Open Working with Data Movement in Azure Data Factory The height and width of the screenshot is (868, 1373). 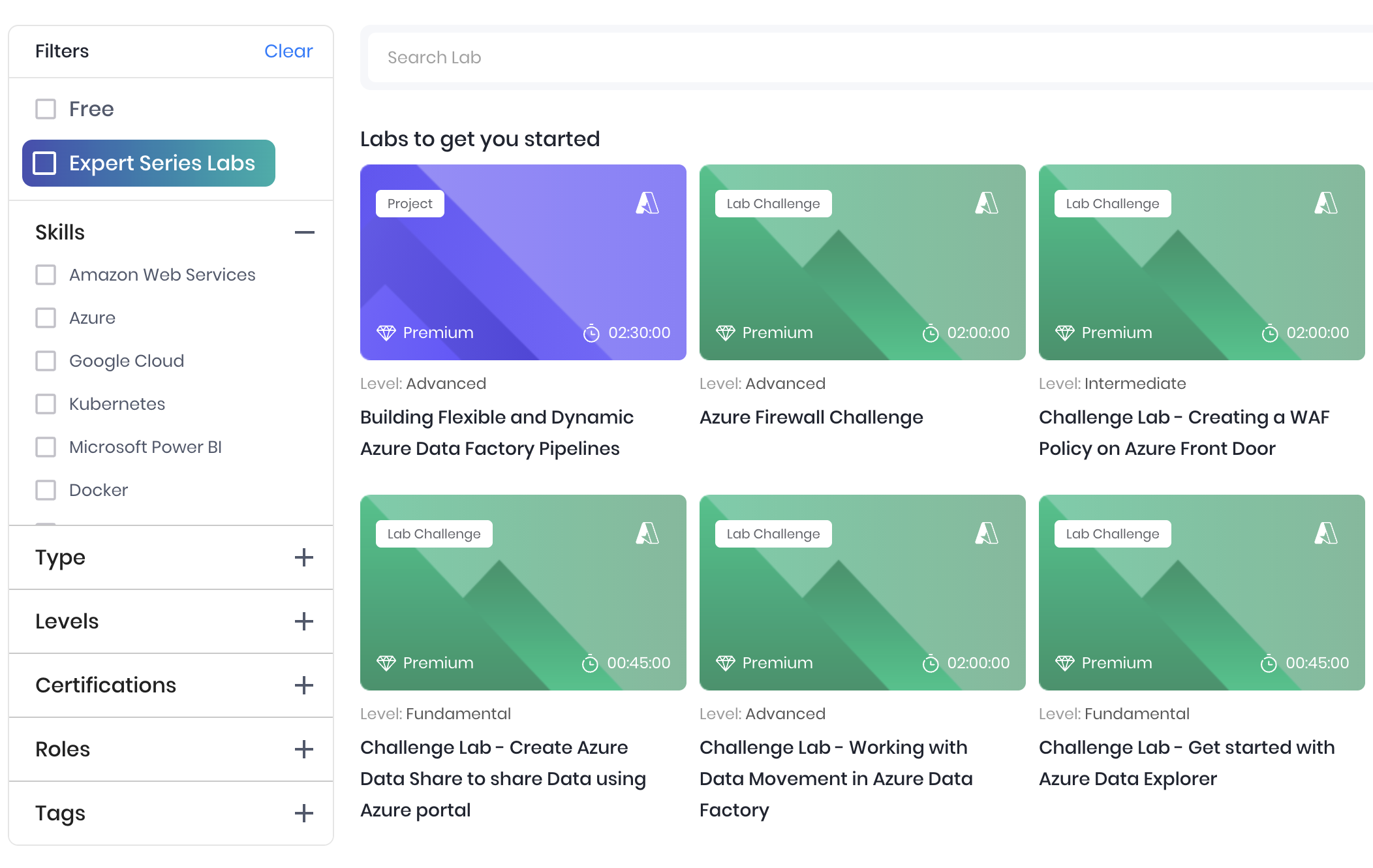pos(836,779)
